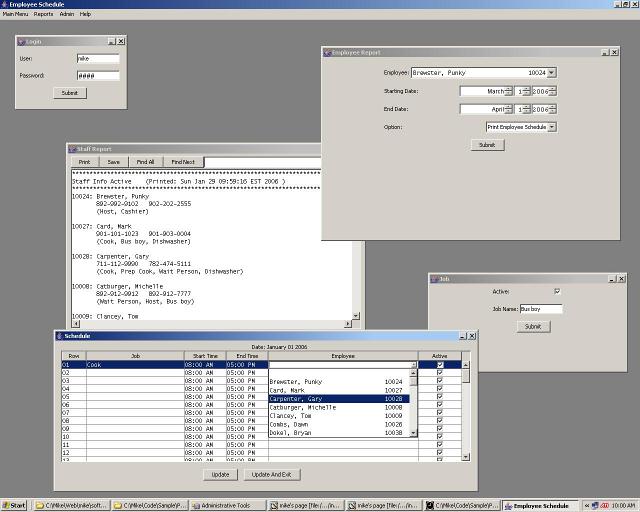This screenshot has height=512, width=640.
Task: Minimize the Job window
Action: 612,279
